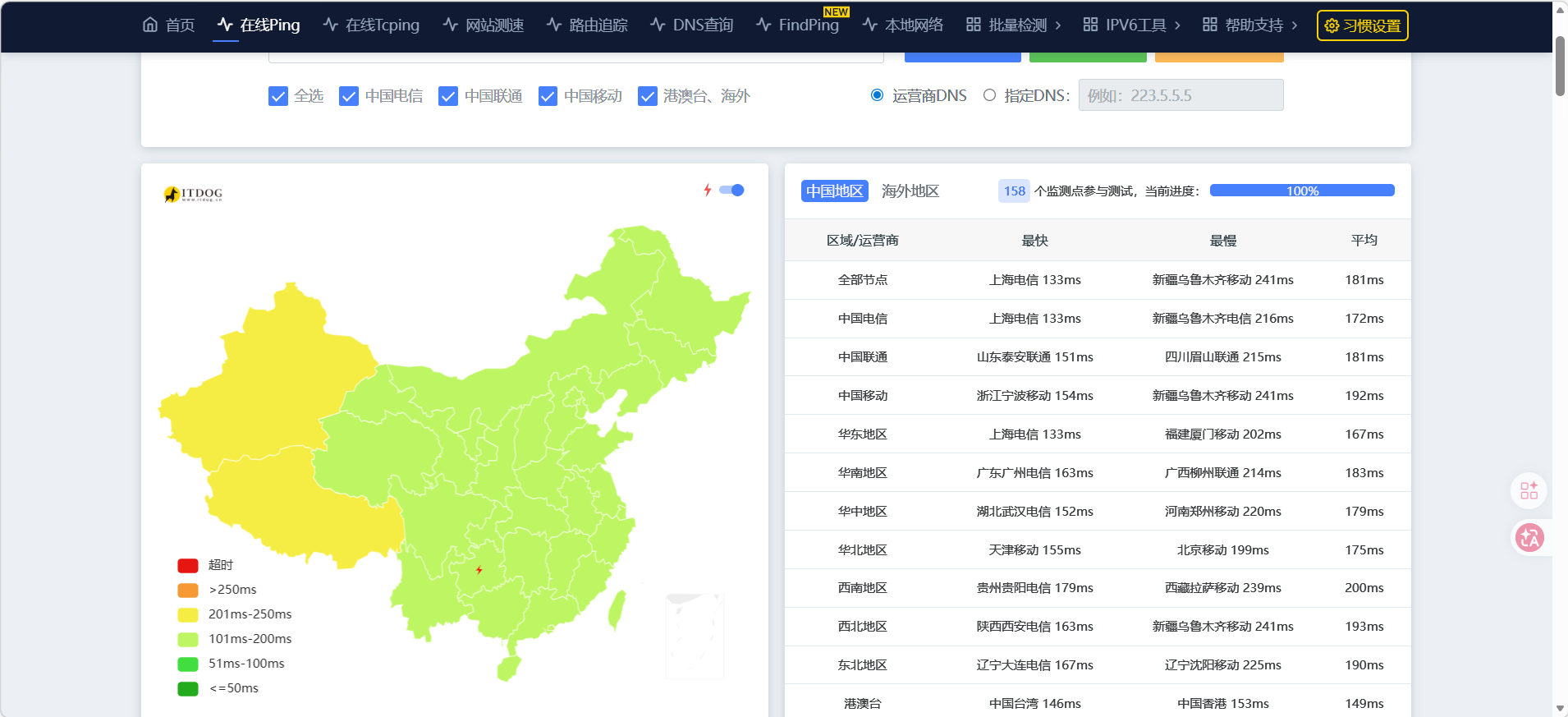Screen dimensions: 1568x717
Task: Click the gear icon in 习惯设置
Action: [x=1332, y=25]
